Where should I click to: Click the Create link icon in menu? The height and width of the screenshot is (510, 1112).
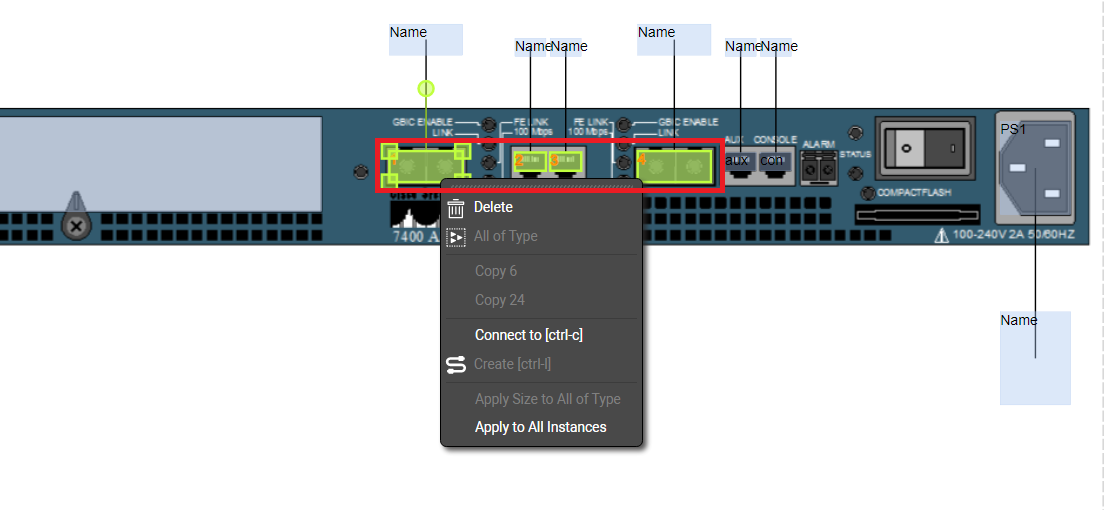[x=456, y=365]
